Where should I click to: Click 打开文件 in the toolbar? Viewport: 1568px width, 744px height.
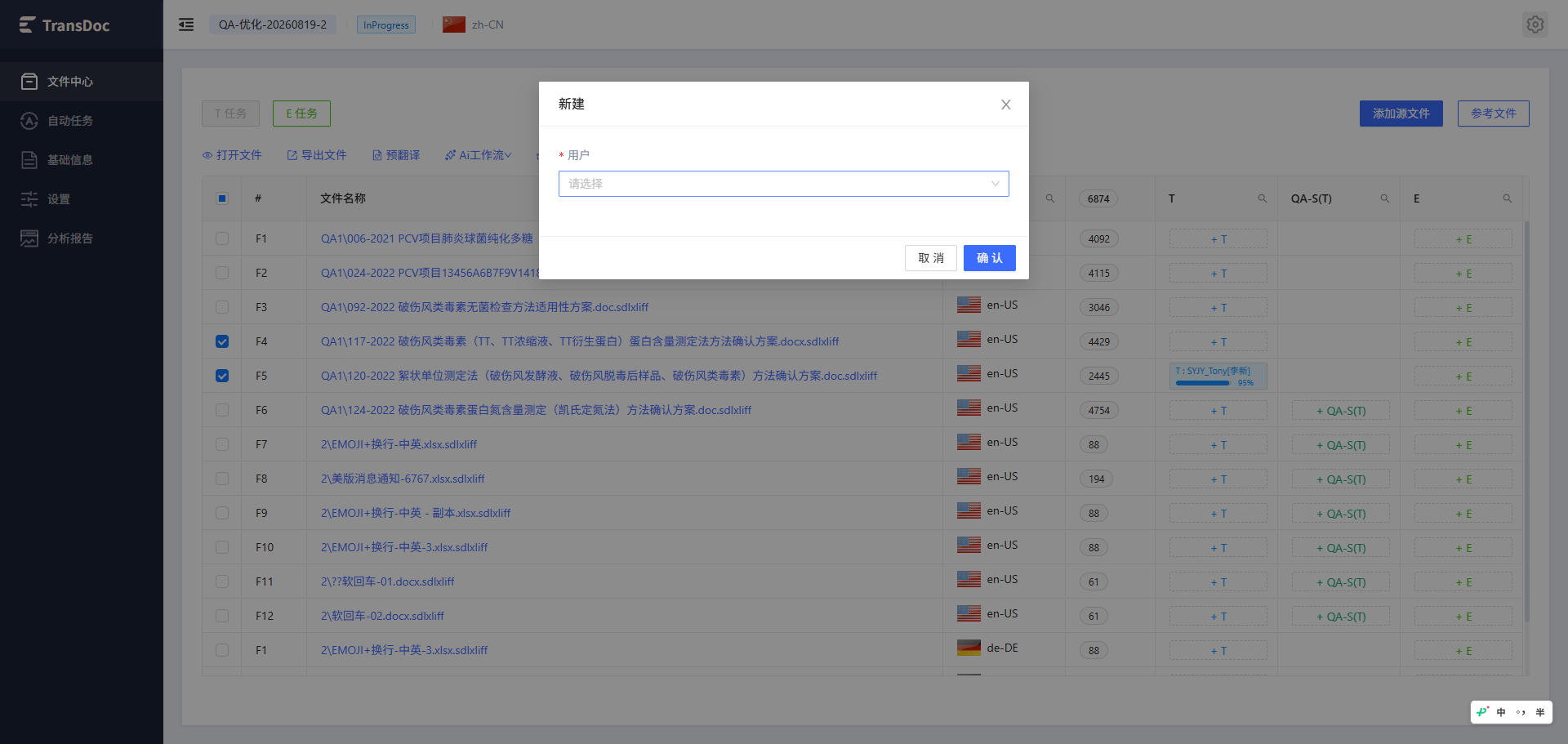coord(232,155)
